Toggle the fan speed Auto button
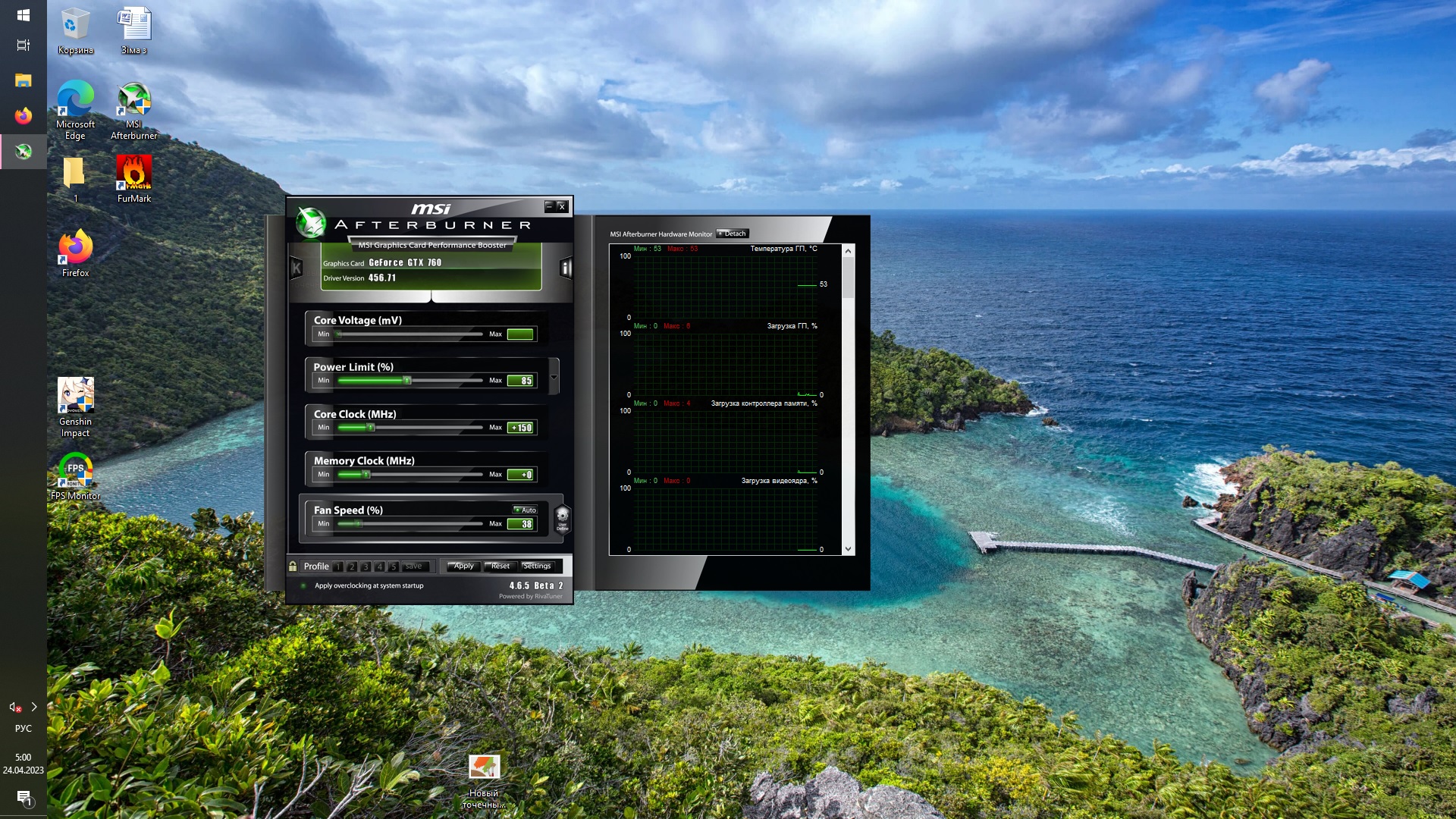1456x819 pixels. (525, 510)
